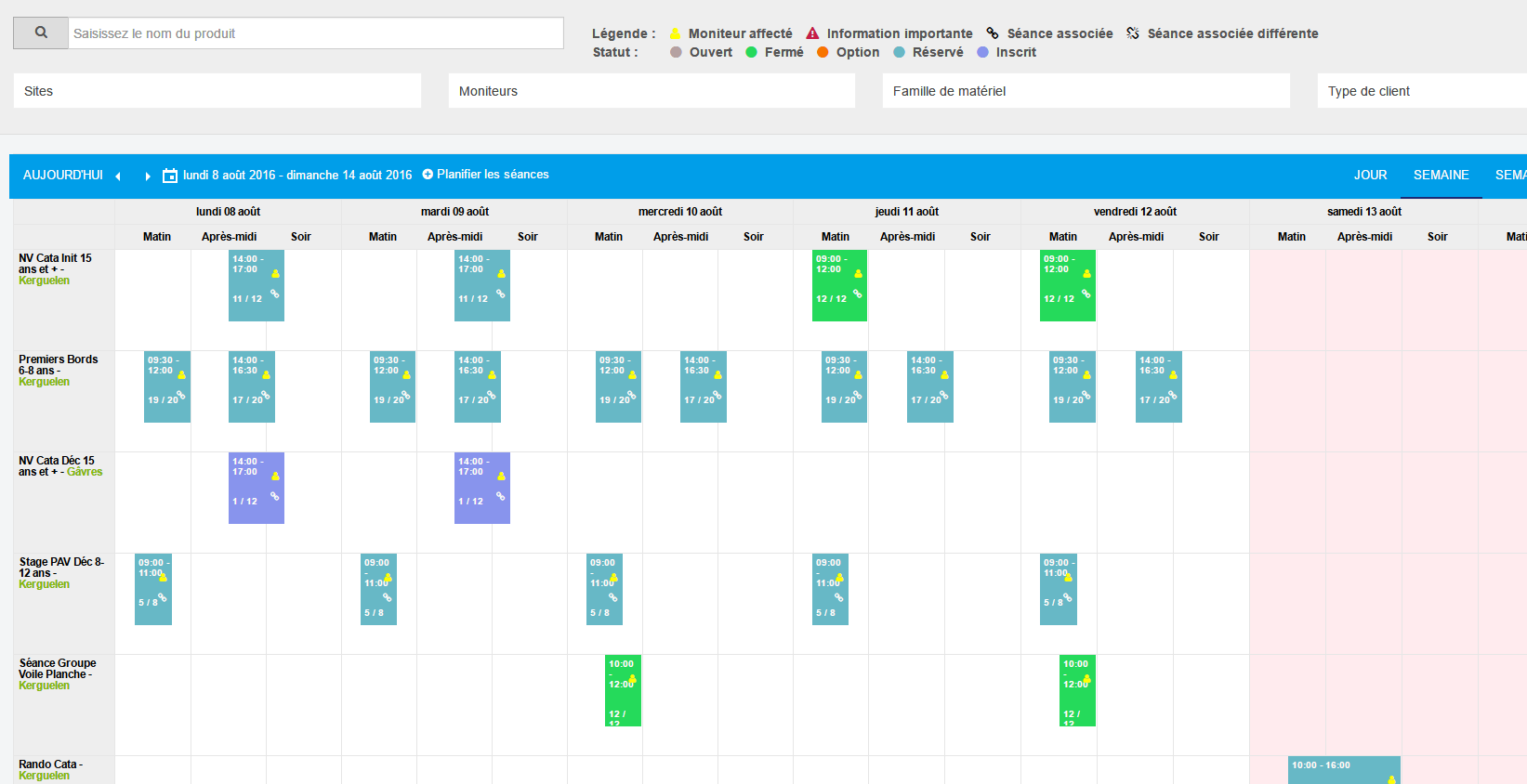
Task: Click monitor icon in Wednesday 09:30 Premiers Bords session
Action: click(633, 374)
